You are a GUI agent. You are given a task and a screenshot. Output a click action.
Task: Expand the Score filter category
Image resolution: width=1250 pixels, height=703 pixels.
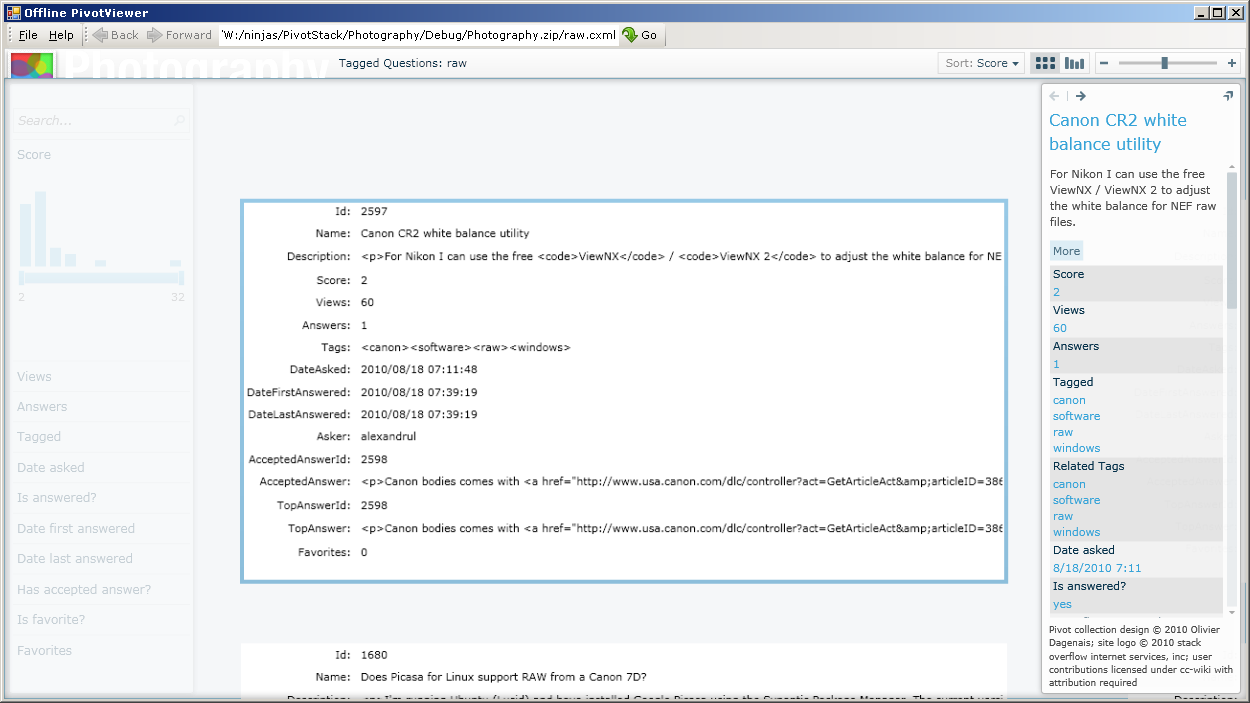(x=34, y=155)
